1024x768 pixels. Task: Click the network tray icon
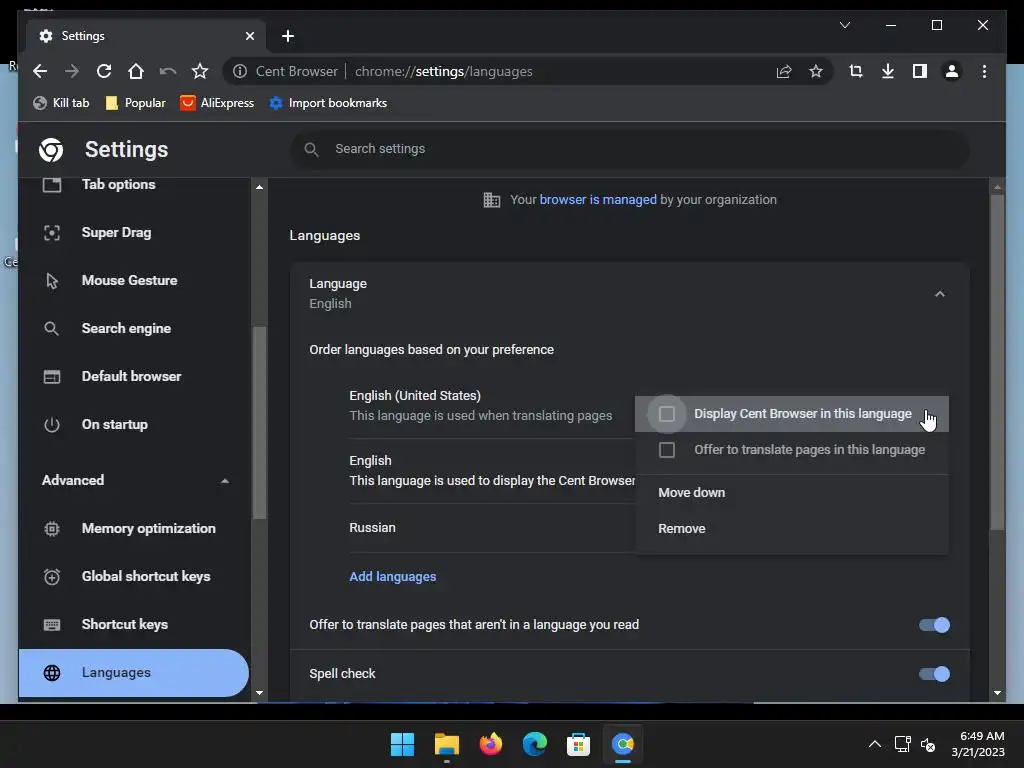903,744
